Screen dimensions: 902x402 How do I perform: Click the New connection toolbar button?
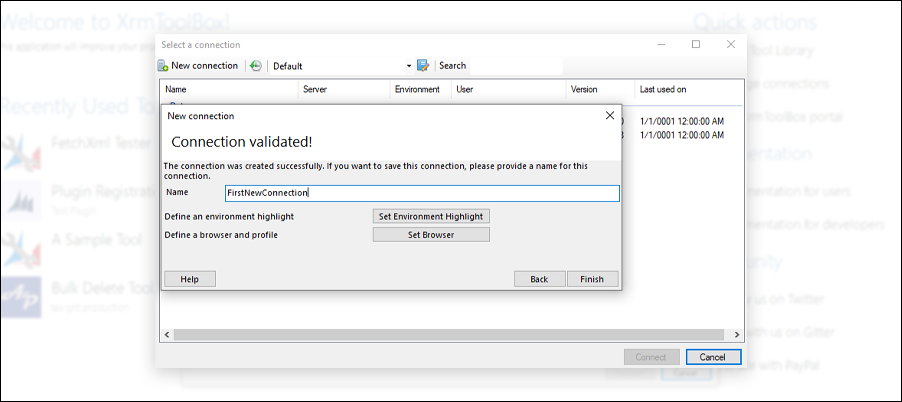tap(197, 66)
